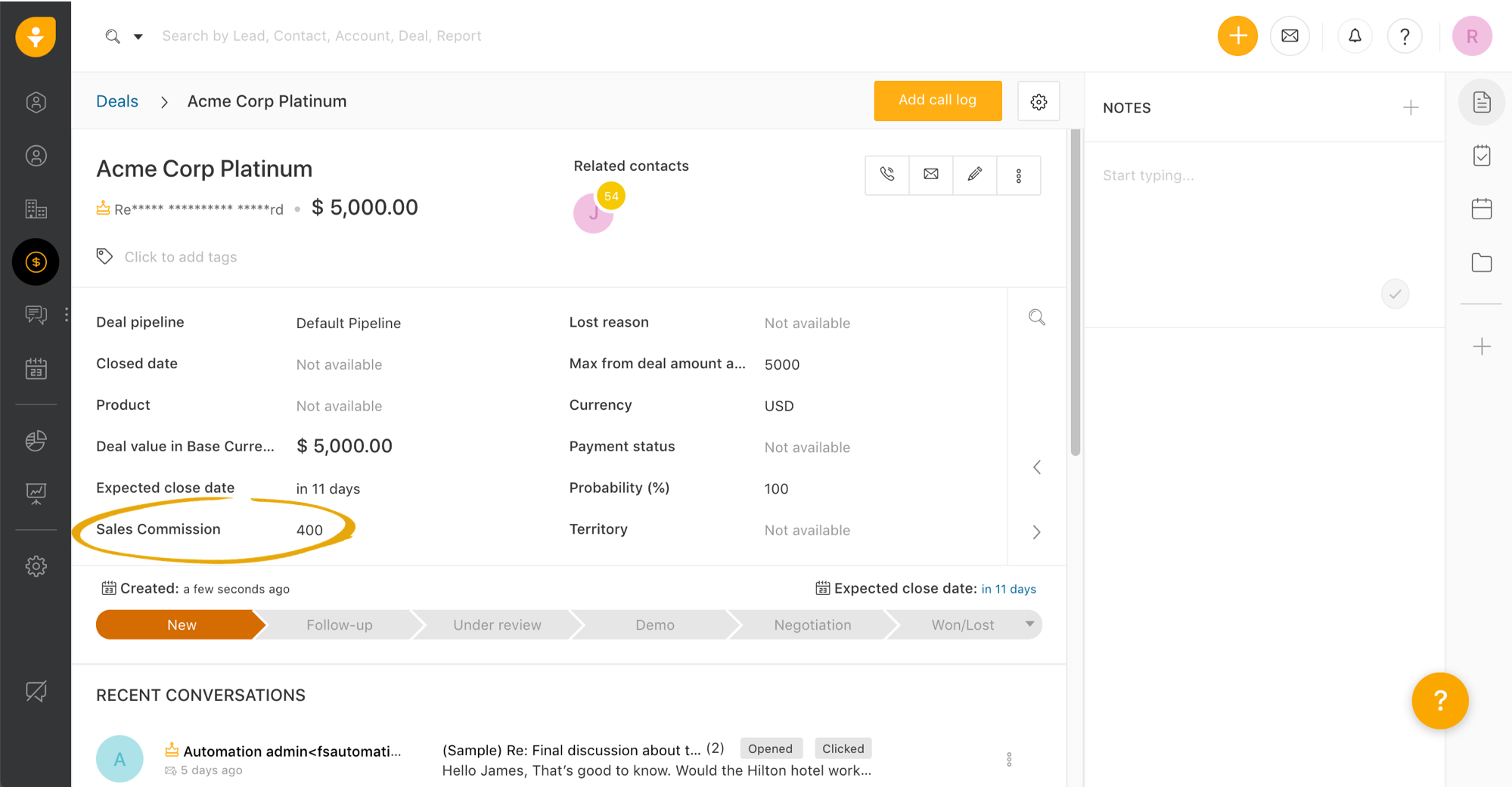
Task: Open related contact avatar J
Action: coord(593,214)
